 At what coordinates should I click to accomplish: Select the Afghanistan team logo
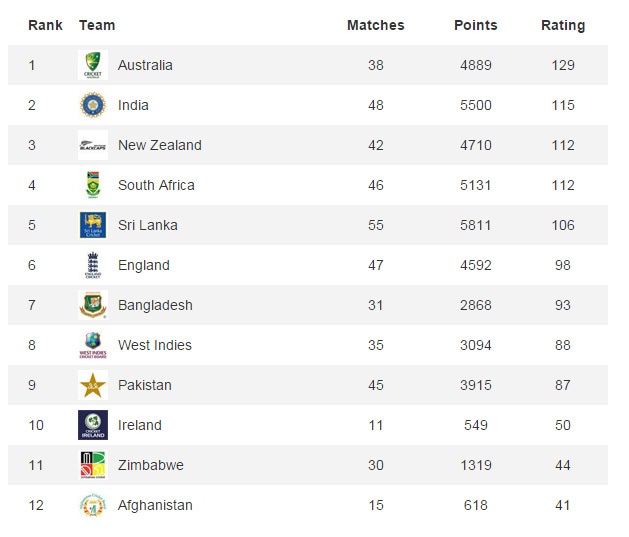(93, 505)
